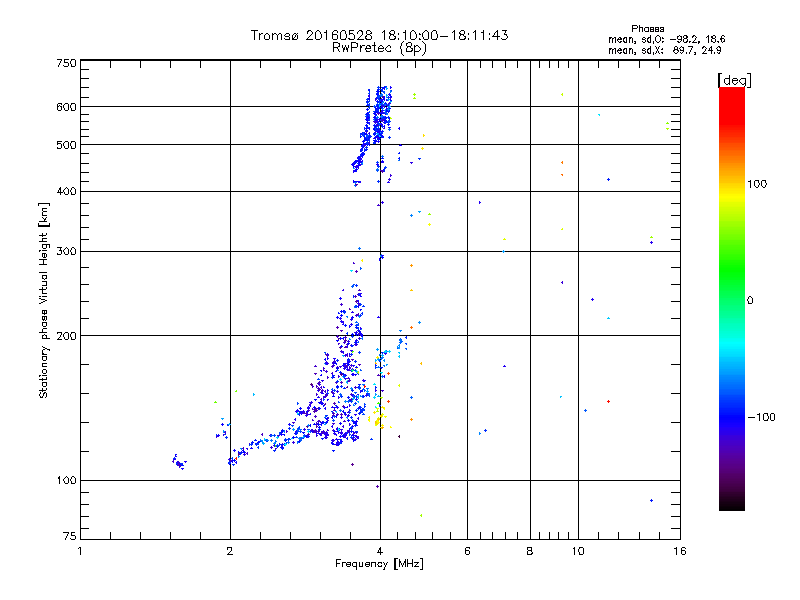Viewport: 800px width, 600px height.
Task: Select the 'mean, sd,X: 89.7, 24.9' line
Action: click(x=664, y=50)
